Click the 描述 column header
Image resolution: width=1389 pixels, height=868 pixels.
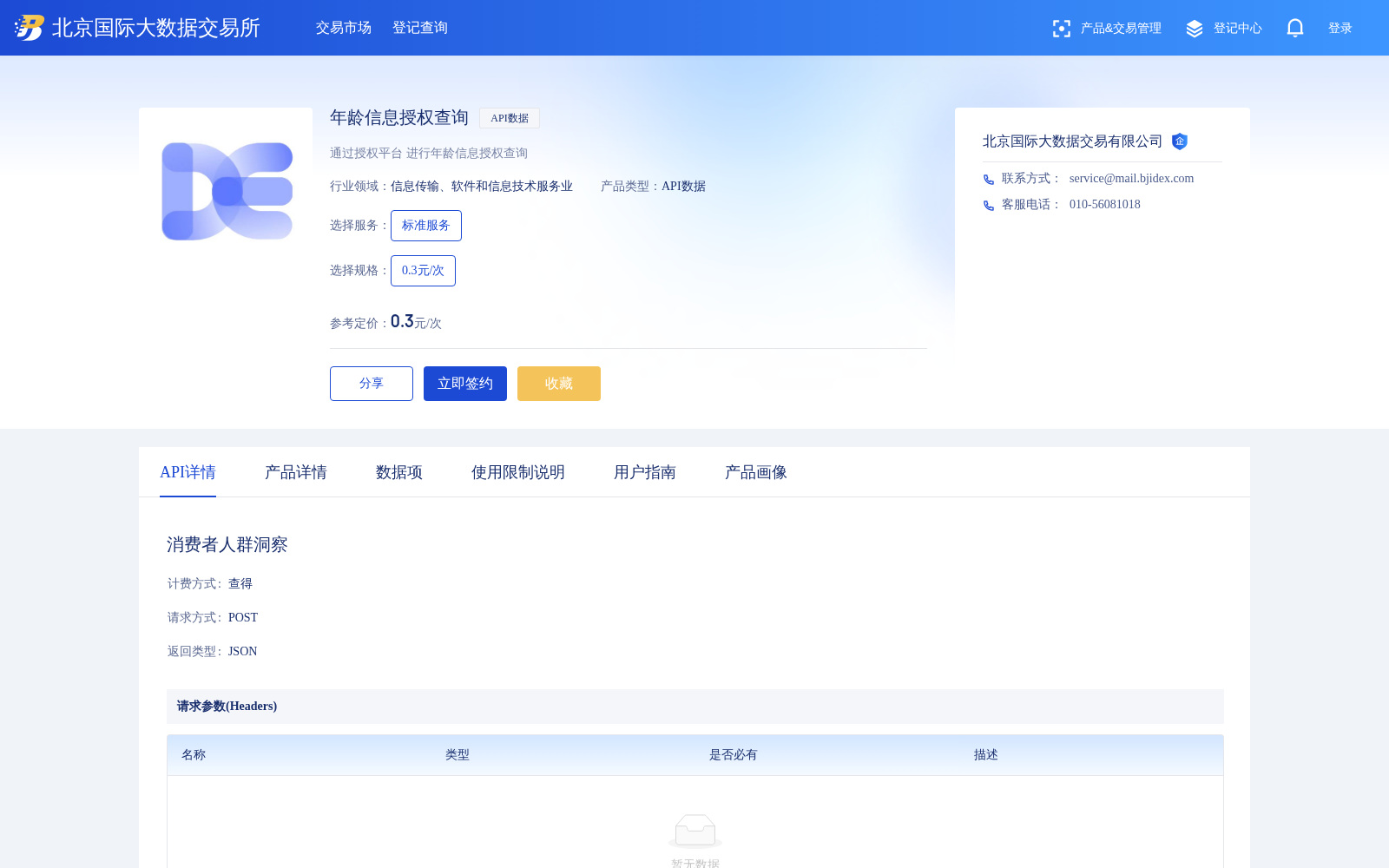[986, 755]
